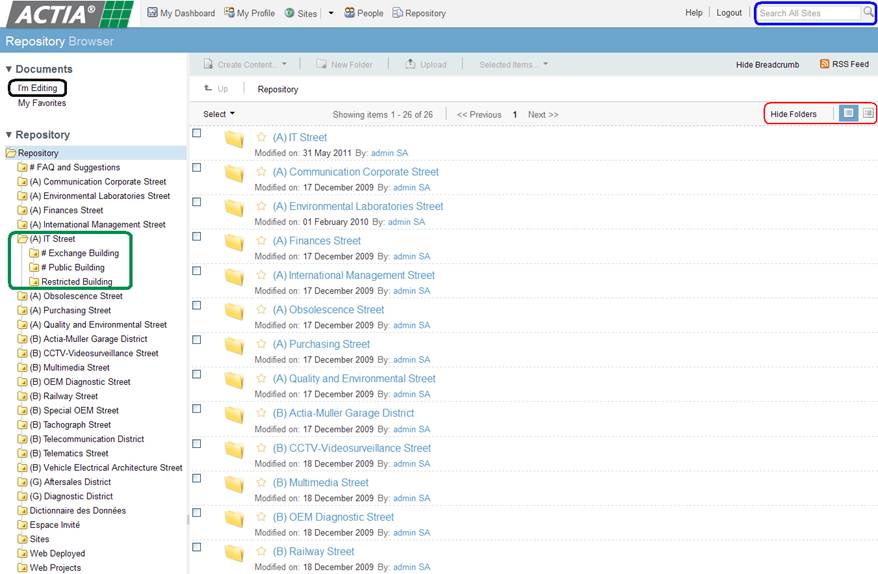This screenshot has width=878, height=574.
Task: Open the (B) Multimedia Street folder icon
Action: click(x=234, y=484)
